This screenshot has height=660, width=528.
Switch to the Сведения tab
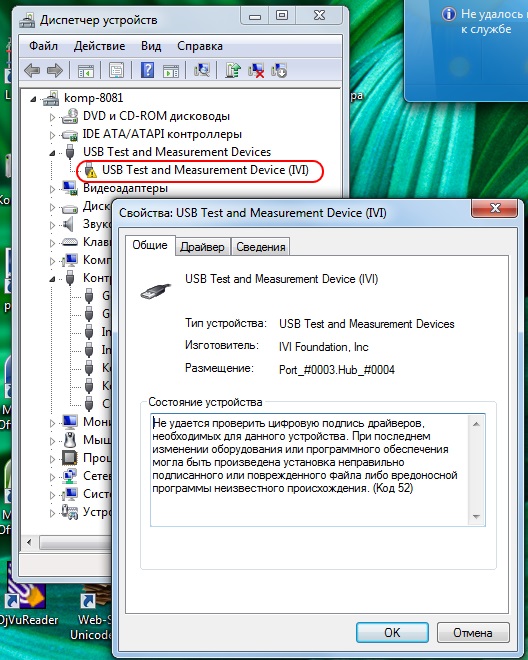[x=261, y=247]
